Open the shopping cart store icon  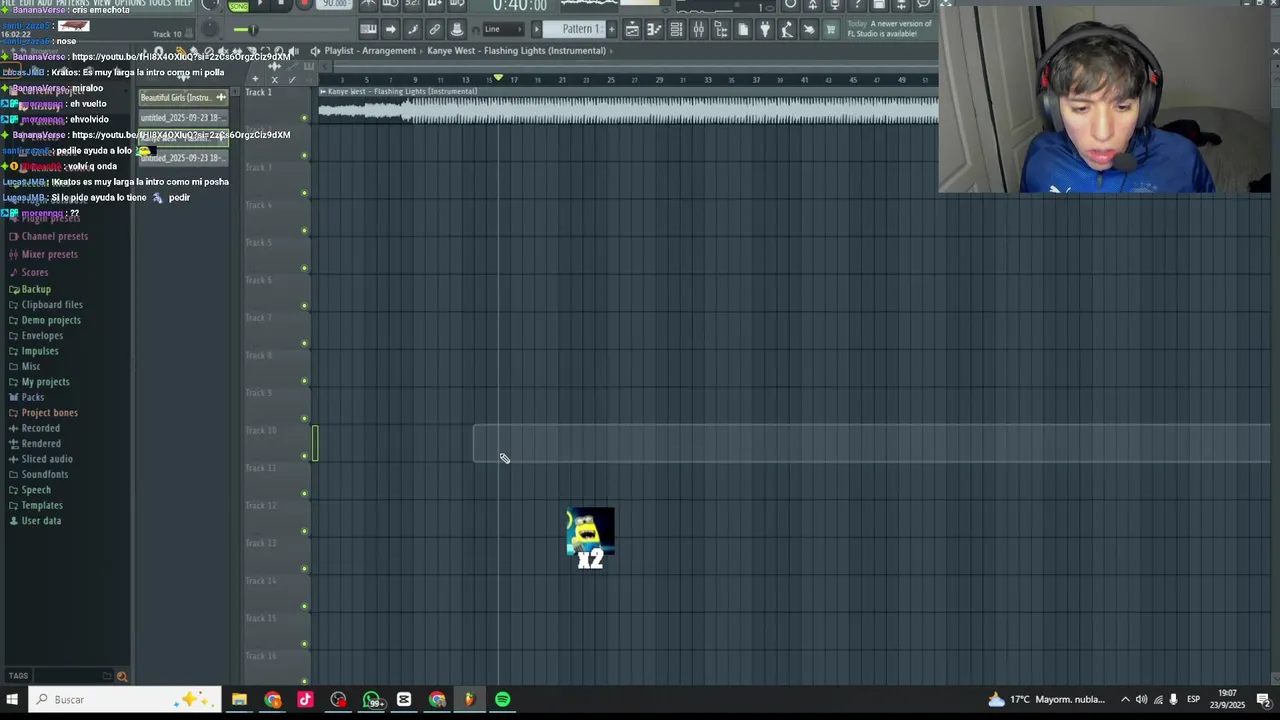[x=831, y=30]
